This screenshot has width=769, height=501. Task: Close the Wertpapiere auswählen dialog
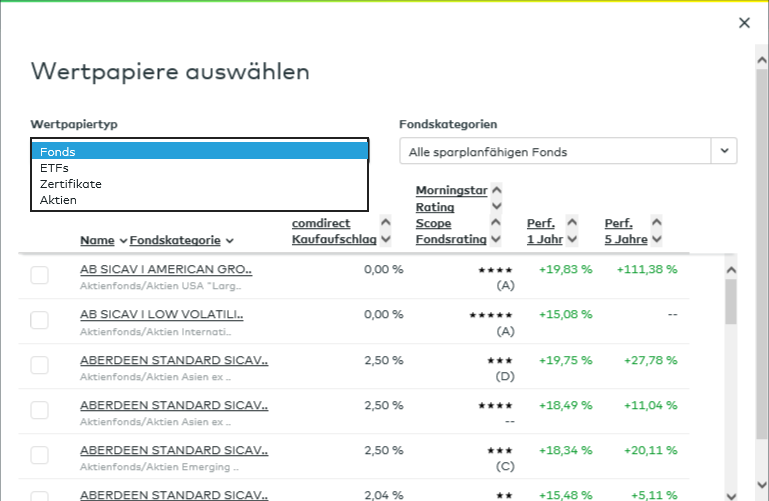(x=744, y=23)
